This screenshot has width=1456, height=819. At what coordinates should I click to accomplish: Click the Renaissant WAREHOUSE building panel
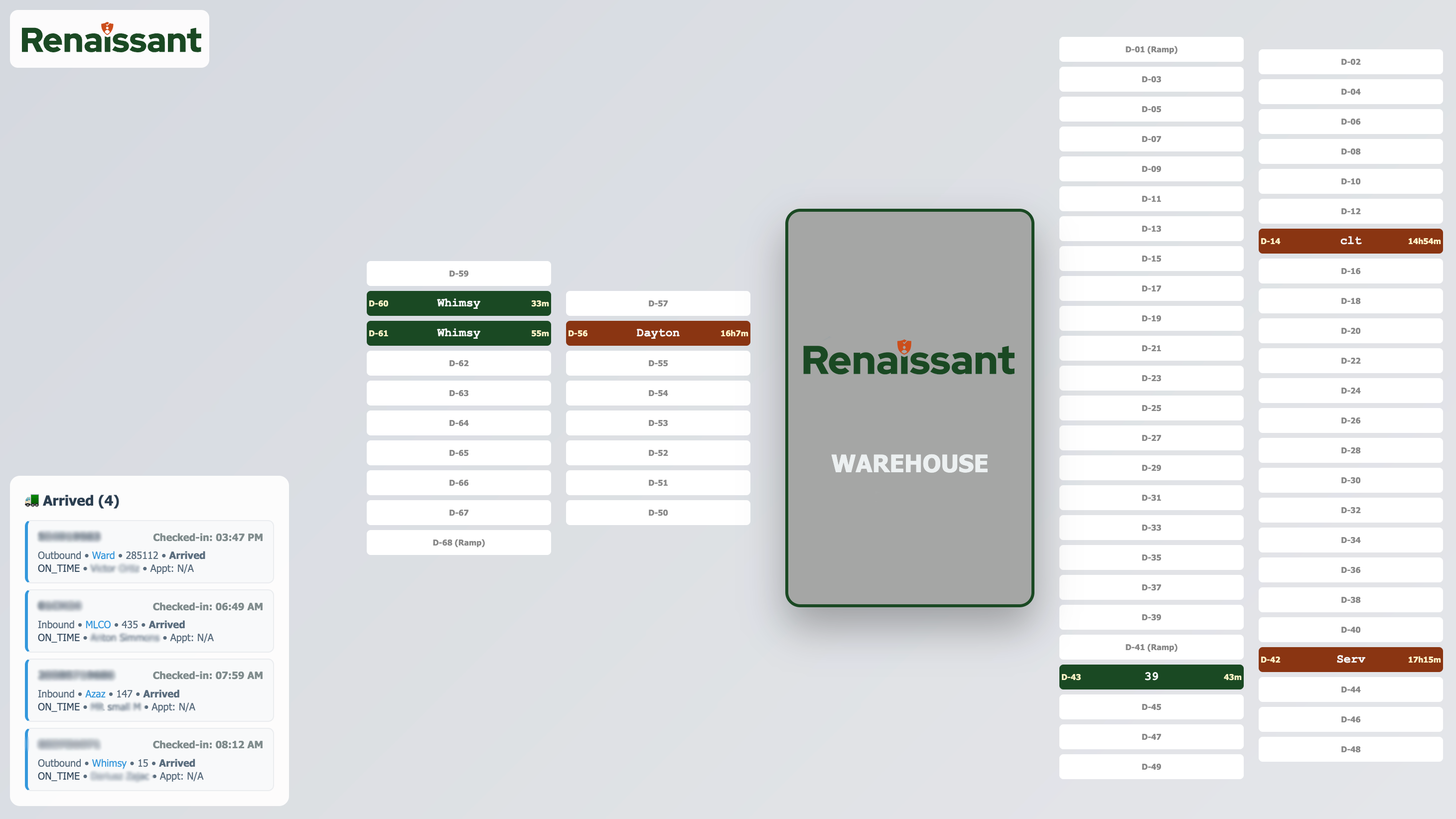[909, 408]
